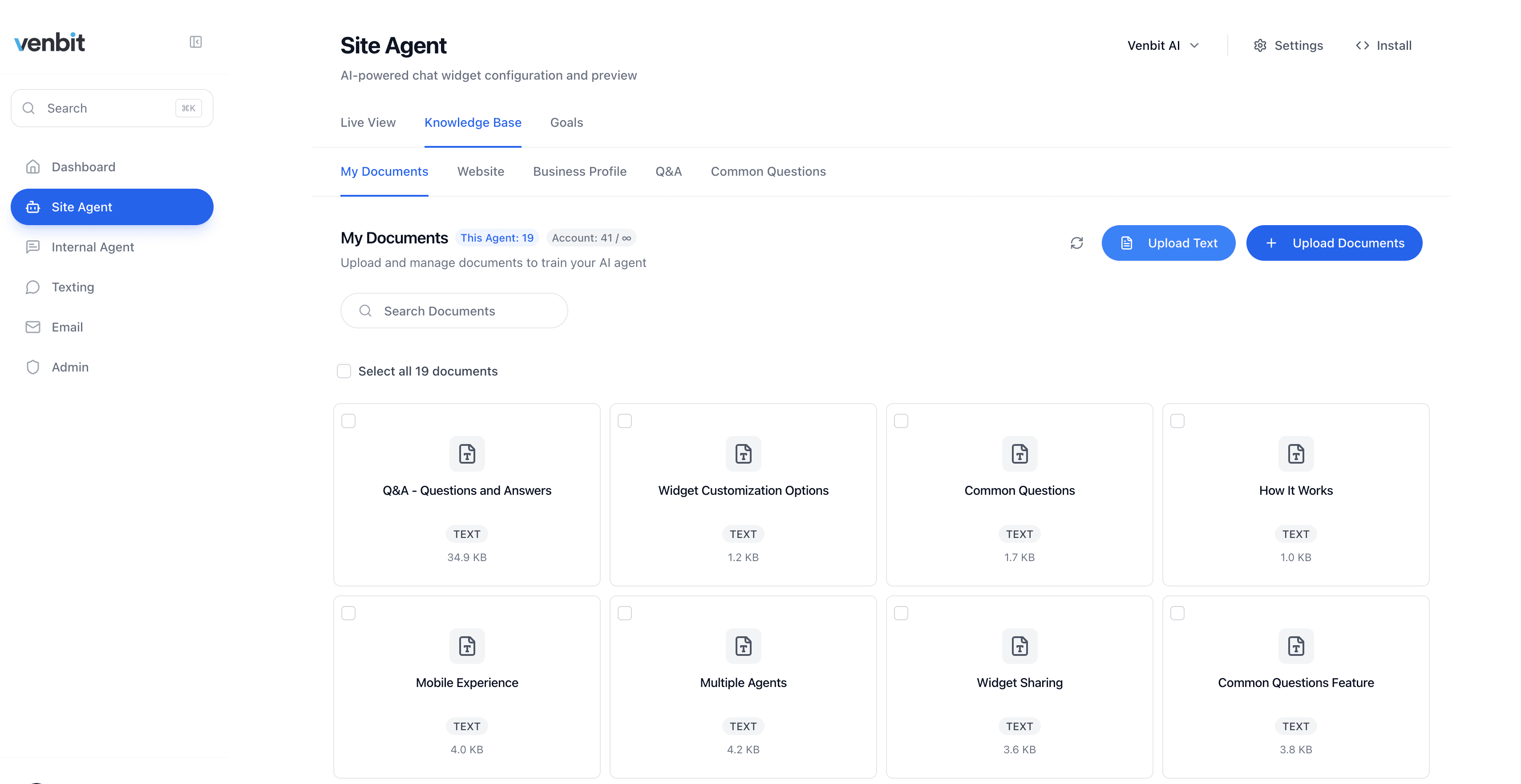Select the Common Questions Feature checkbox
This screenshot has height=784, width=1521.
(1177, 614)
